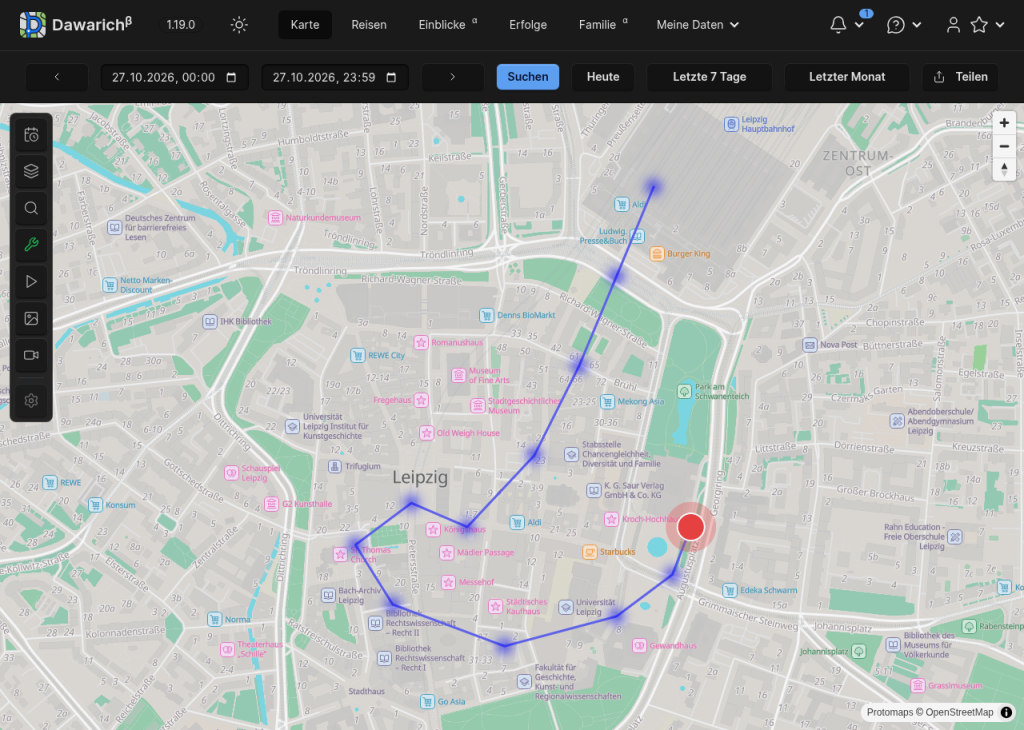Jump to Heute

(x=603, y=77)
